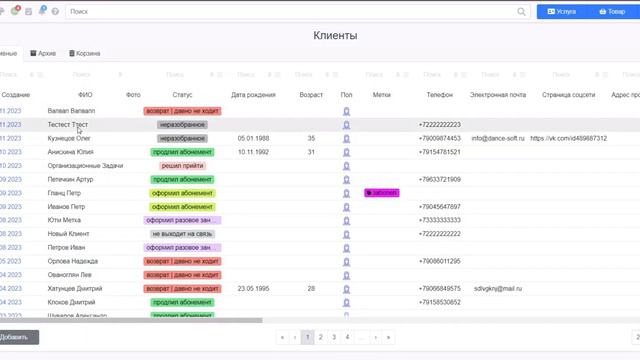Sort by the Возраст column header
This screenshot has width=640, height=360.
point(311,95)
